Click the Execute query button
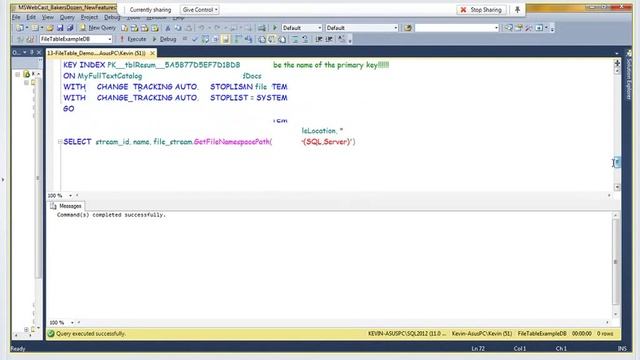Image resolution: width=640 pixels, height=360 pixels. click(x=133, y=39)
